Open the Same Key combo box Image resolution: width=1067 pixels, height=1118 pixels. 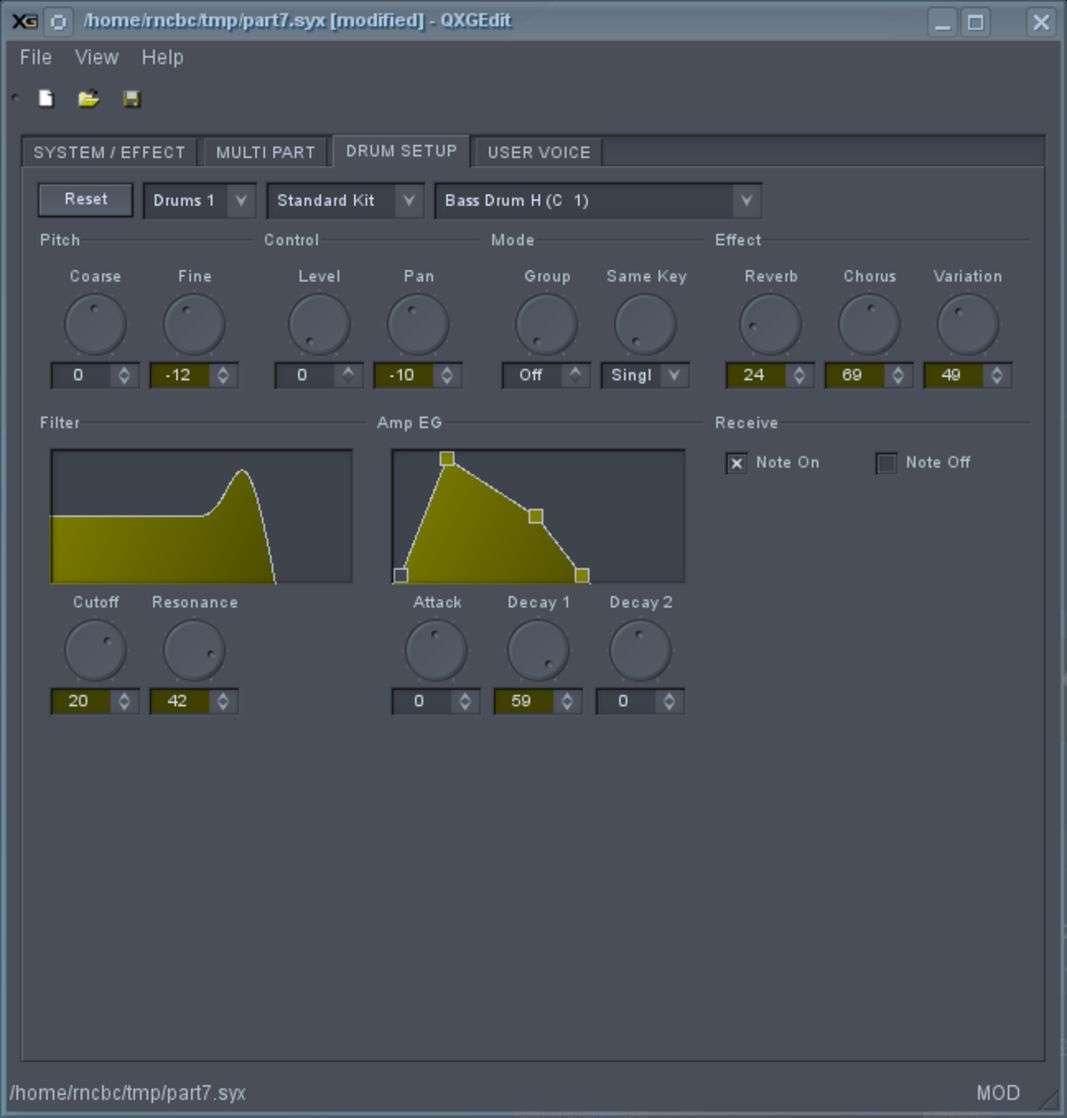tap(645, 375)
